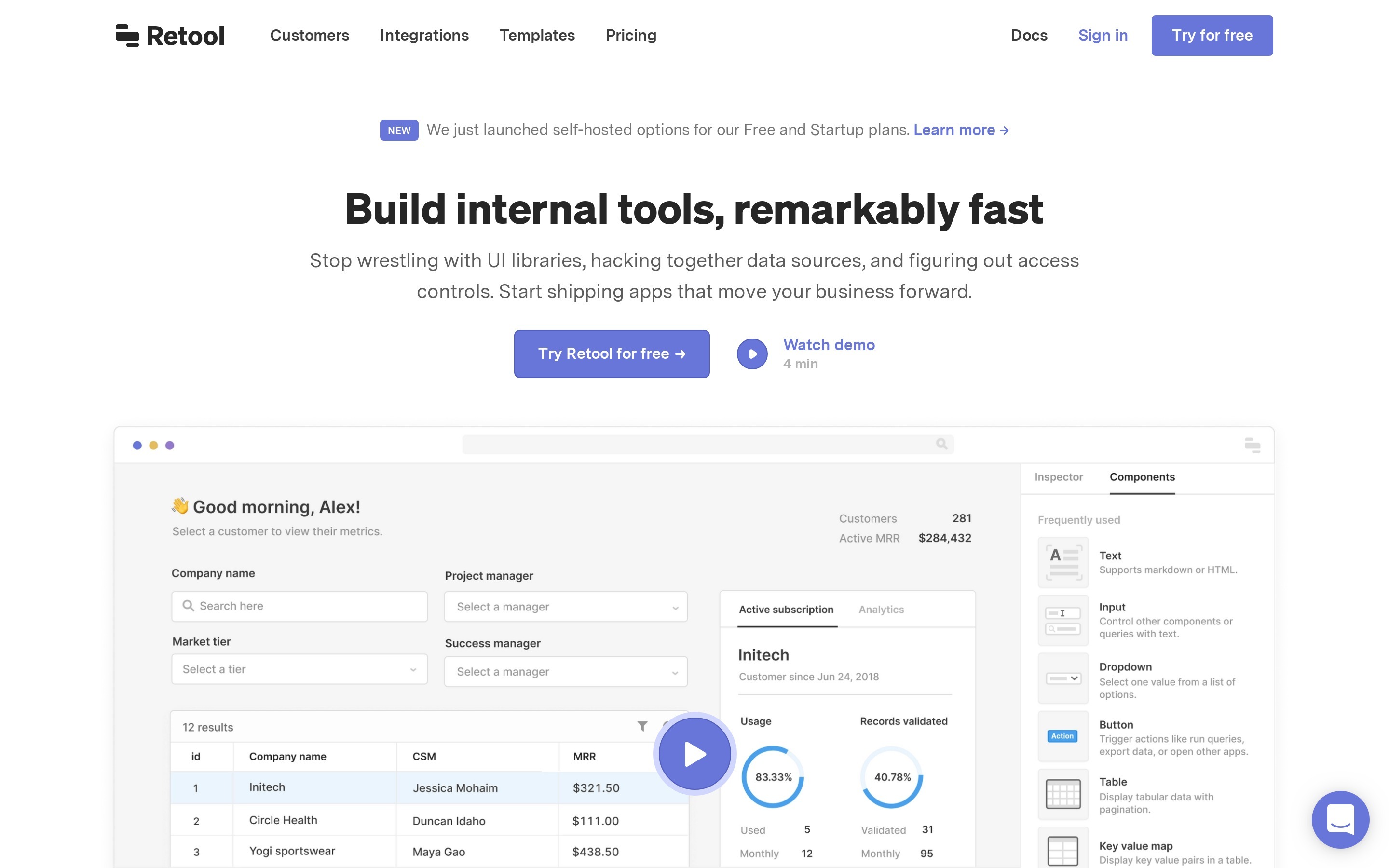Expand the Market tier dropdown
The image size is (1389, 868).
click(299, 669)
